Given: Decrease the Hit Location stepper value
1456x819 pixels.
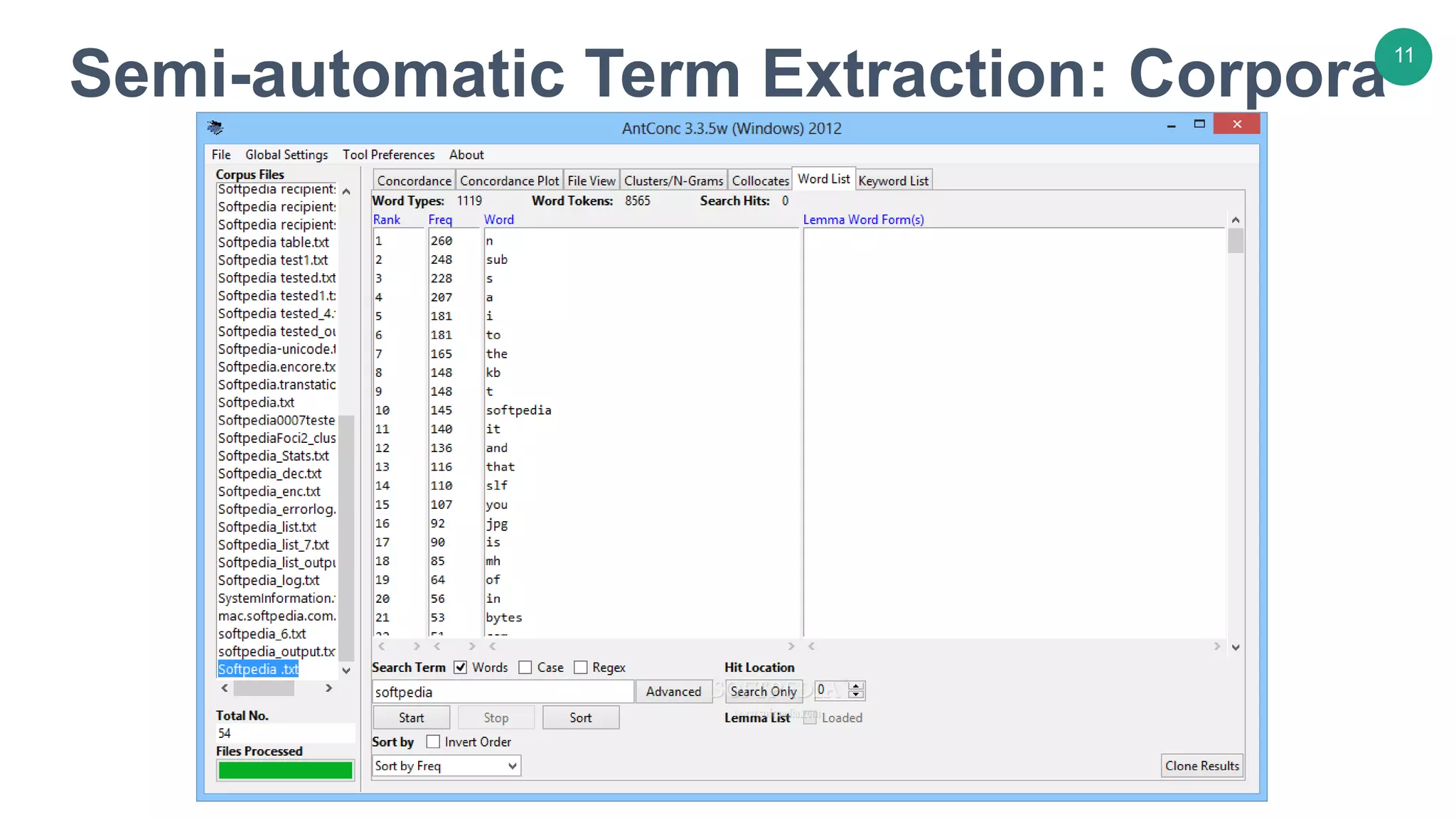Looking at the screenshot, I should click(857, 695).
